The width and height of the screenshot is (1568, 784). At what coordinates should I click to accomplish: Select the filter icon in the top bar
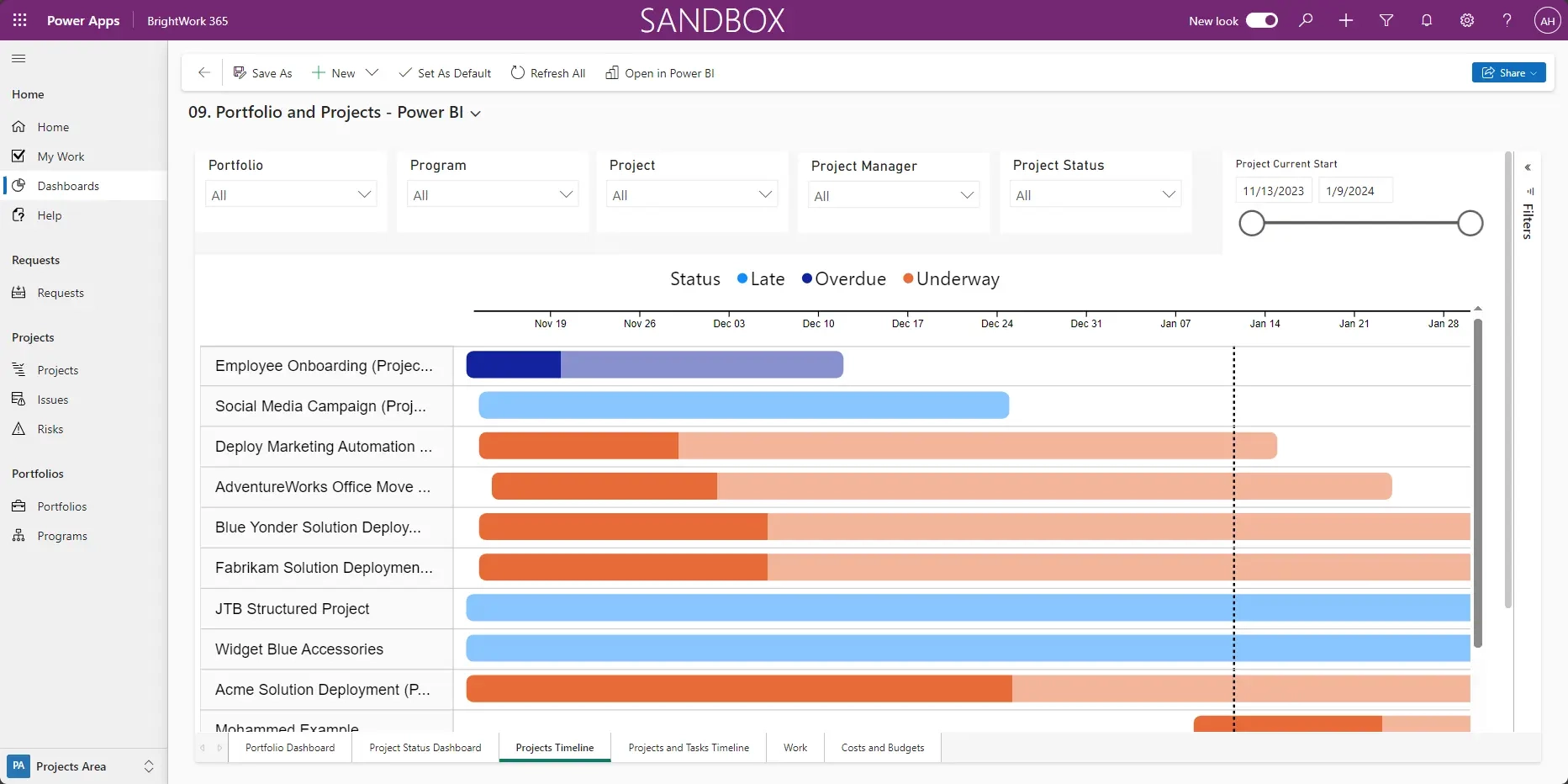[1386, 20]
